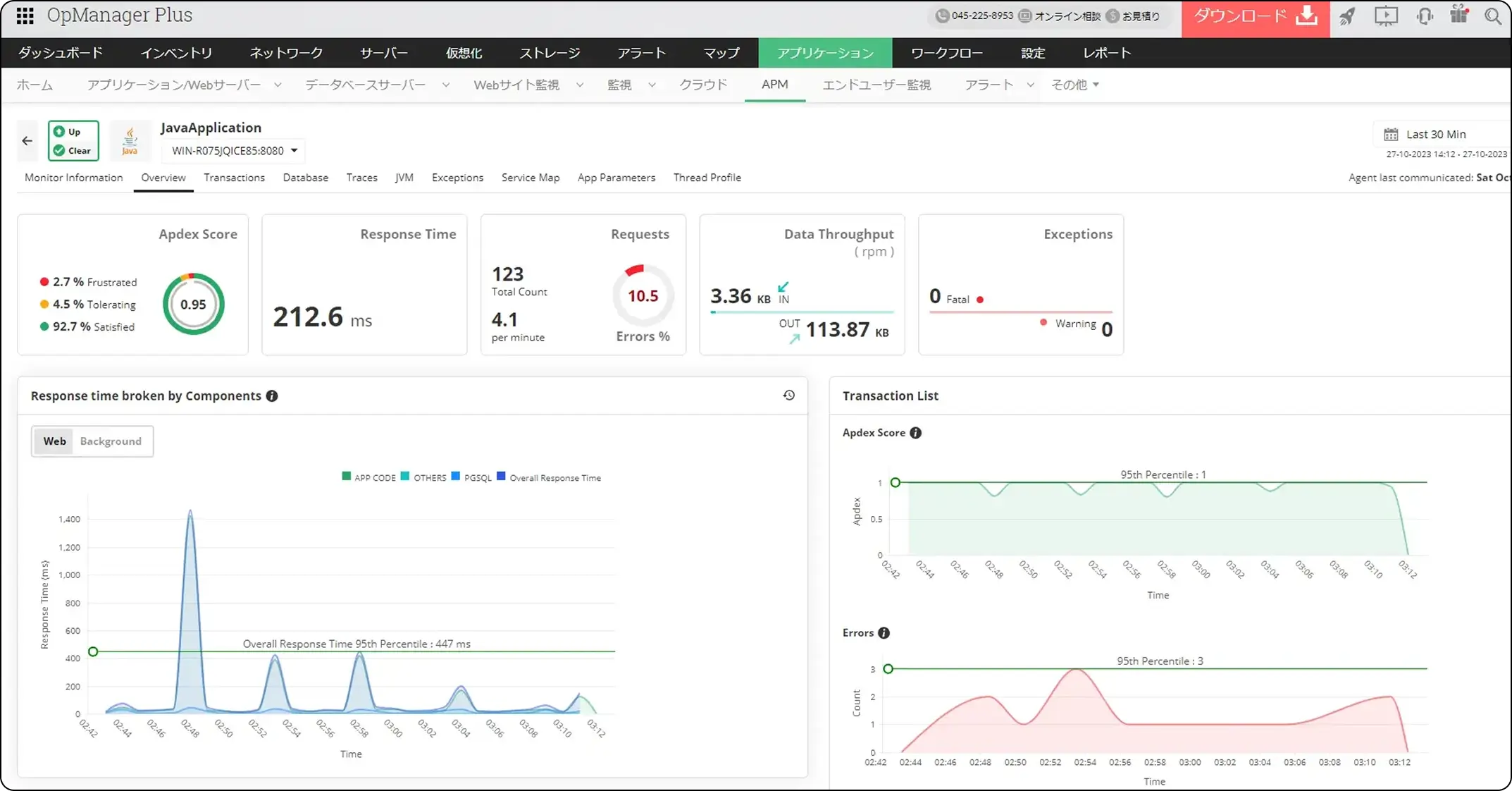Open the 仮想化 menu
This screenshot has height=791, width=1512.
click(464, 53)
